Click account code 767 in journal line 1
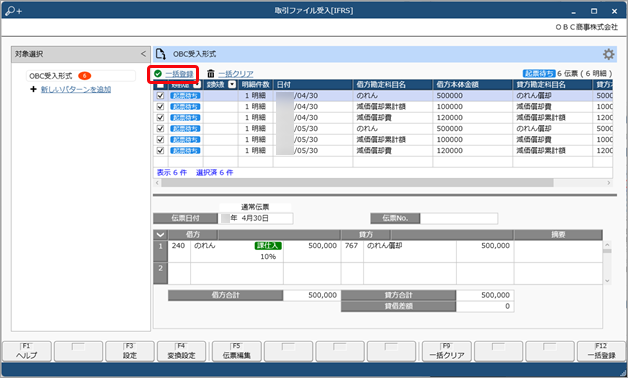The image size is (628, 378). pos(351,245)
